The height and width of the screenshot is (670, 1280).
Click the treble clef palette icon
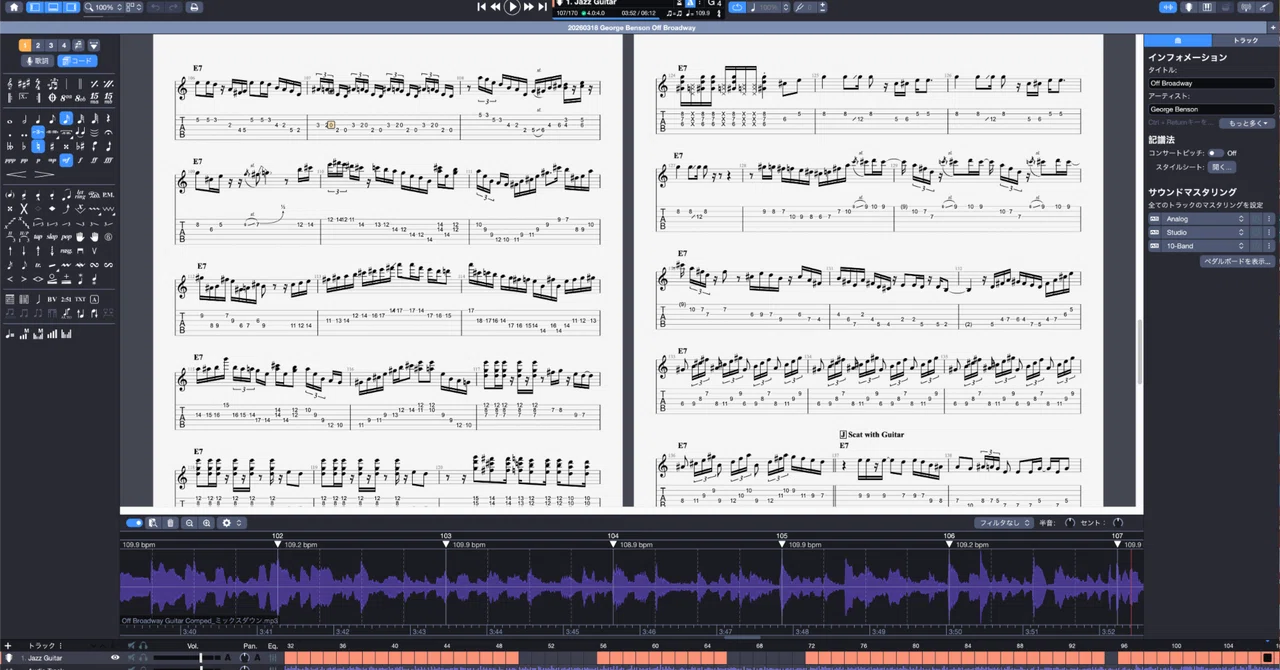(10, 84)
